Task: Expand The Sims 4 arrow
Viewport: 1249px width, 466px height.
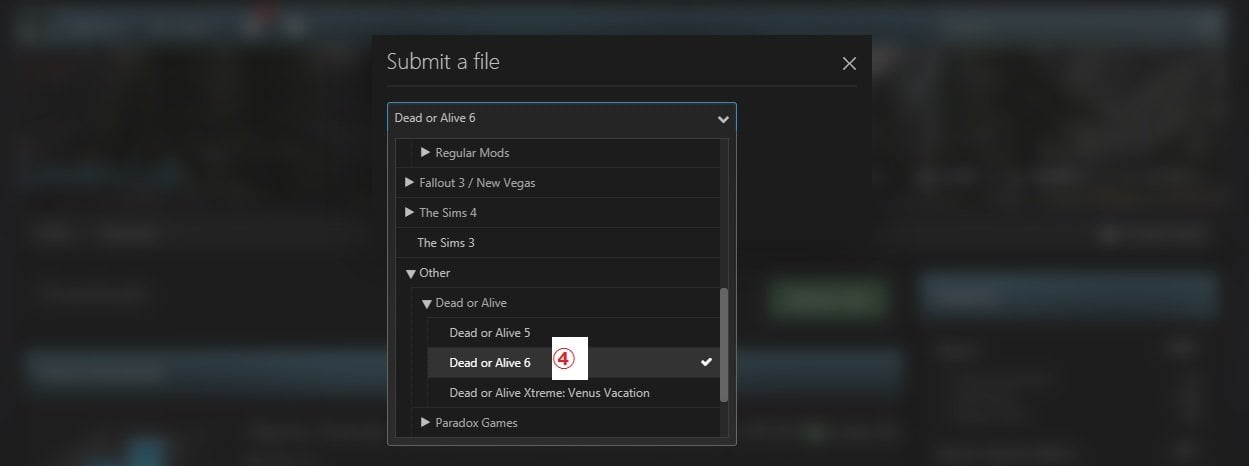Action: [409, 213]
